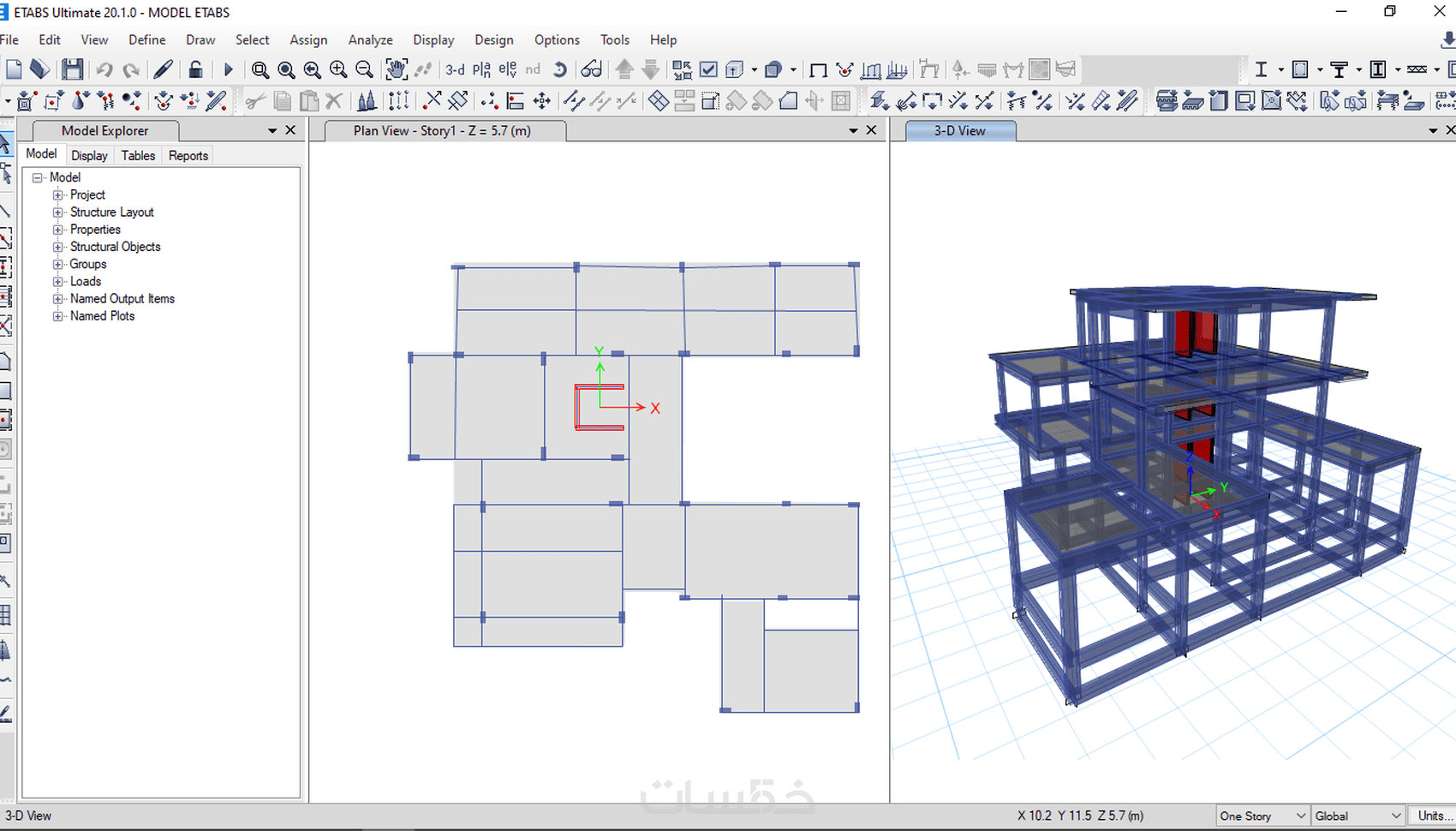The height and width of the screenshot is (831, 1456).
Task: Expand the Loads tree node
Action: click(x=58, y=282)
